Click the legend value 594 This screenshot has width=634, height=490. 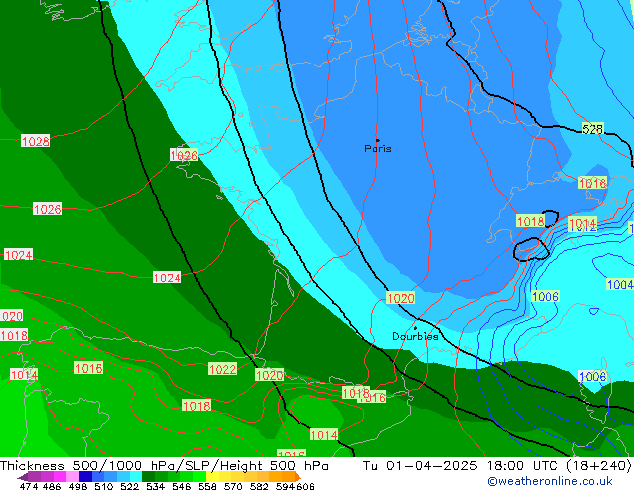[x=285, y=486]
